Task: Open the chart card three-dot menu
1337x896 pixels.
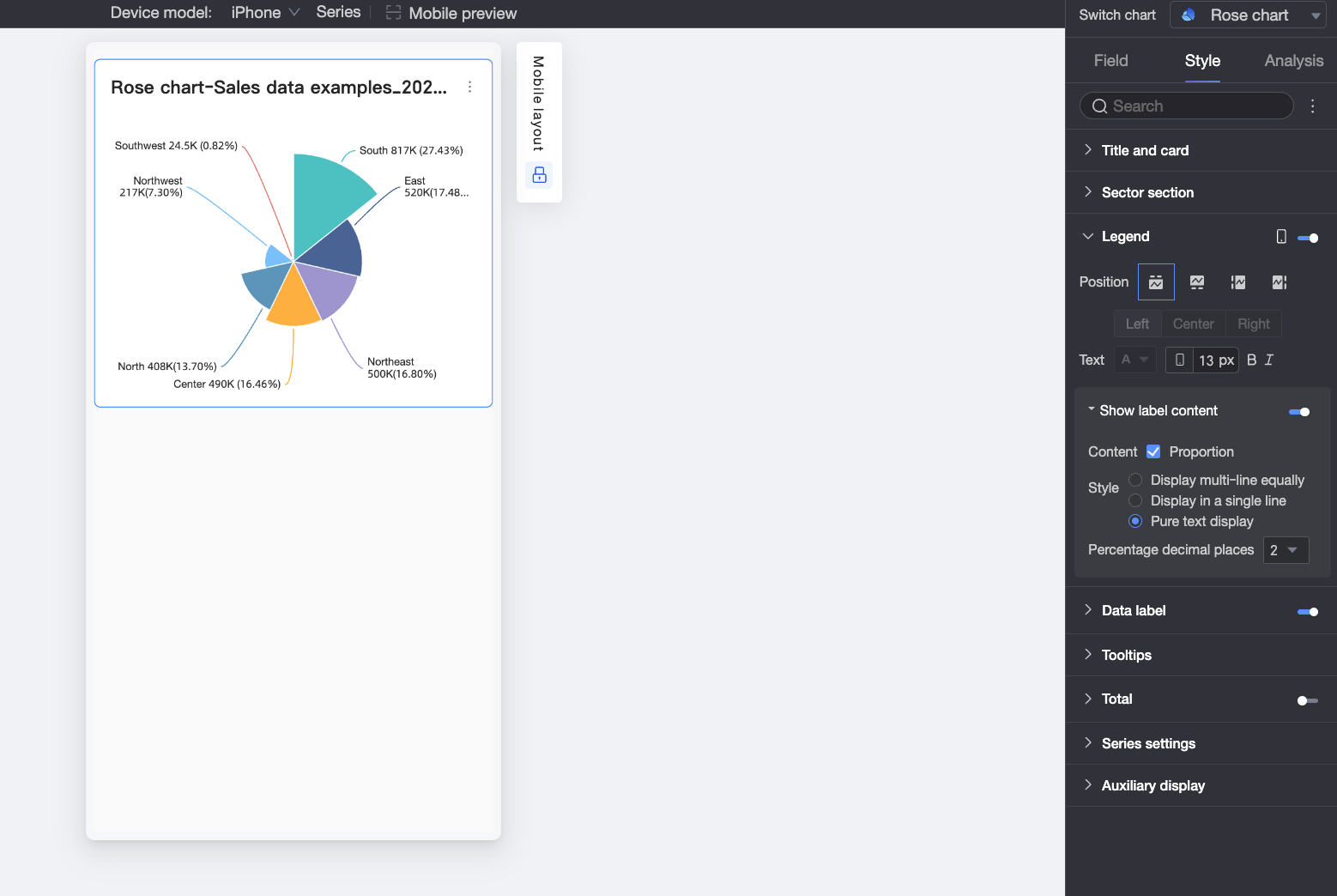Action: point(469,87)
